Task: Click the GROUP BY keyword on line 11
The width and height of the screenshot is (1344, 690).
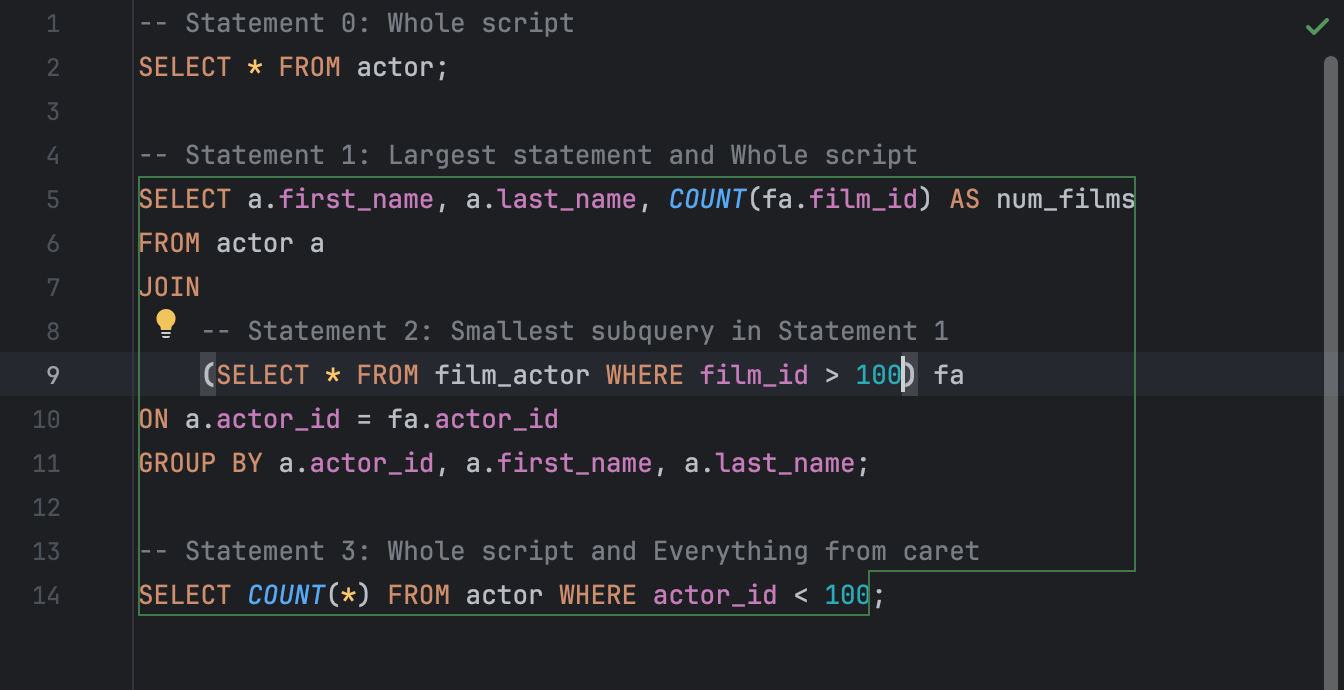Action: (199, 463)
